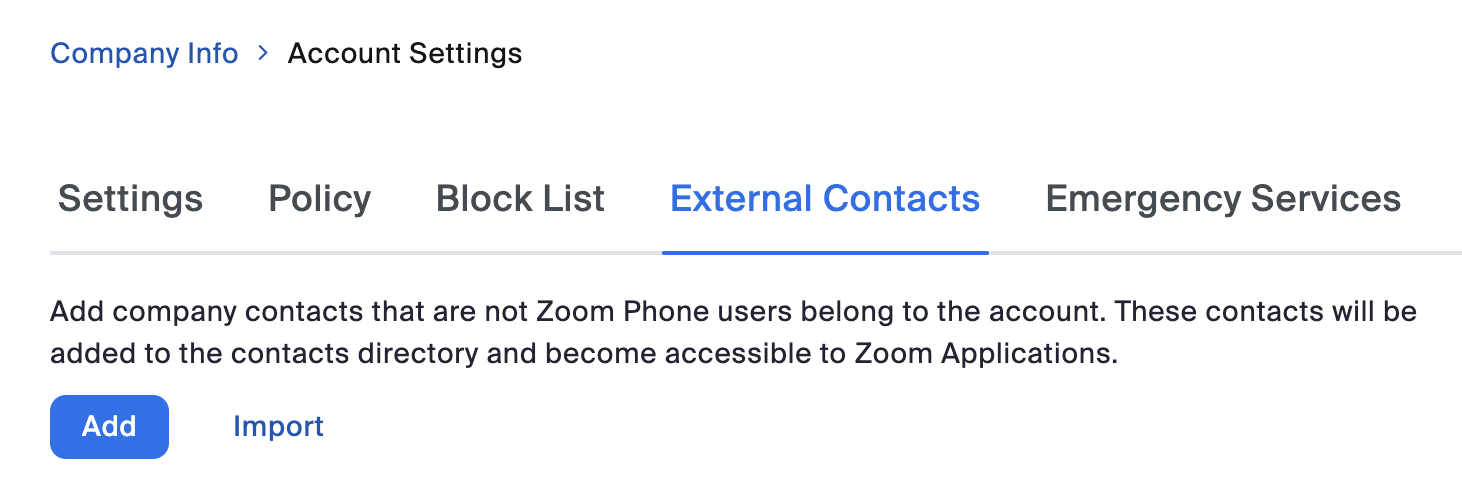Click the Import link
This screenshot has height=500, width=1462.
[x=278, y=426]
